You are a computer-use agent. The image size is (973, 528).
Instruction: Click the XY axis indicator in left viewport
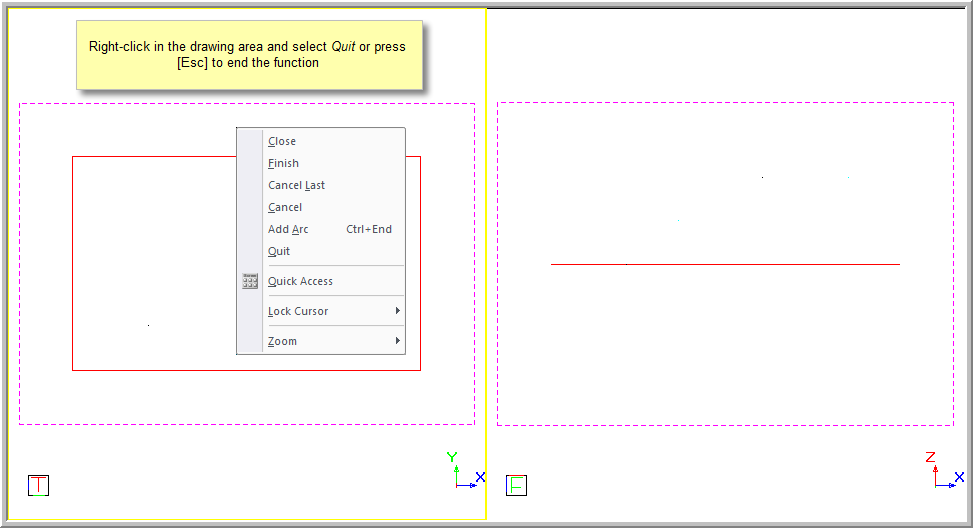(464, 472)
